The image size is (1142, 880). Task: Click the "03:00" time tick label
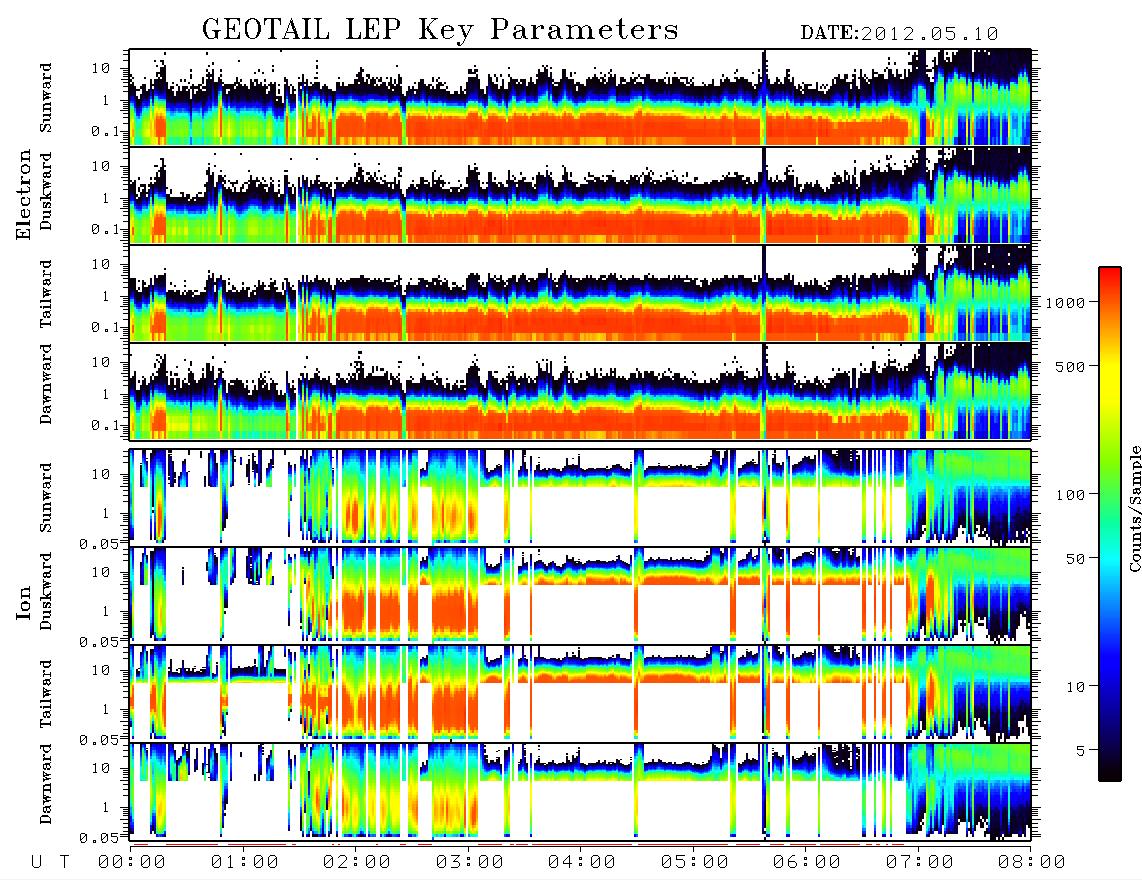(x=470, y=862)
